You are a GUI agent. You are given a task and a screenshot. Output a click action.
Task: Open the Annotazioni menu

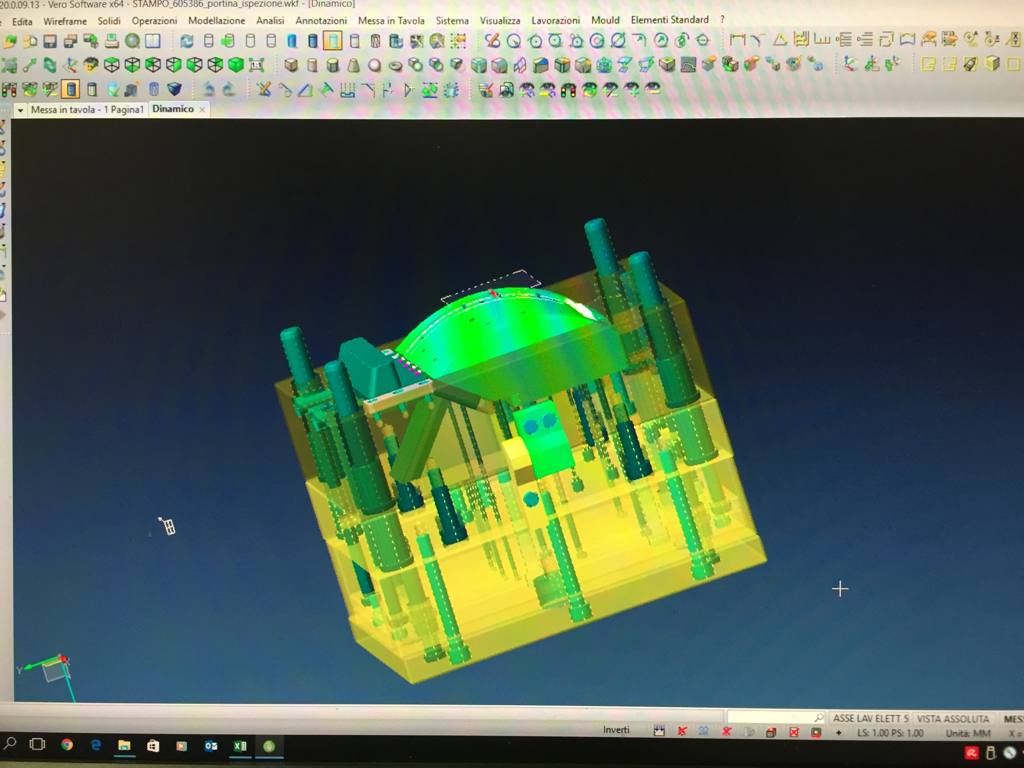(321, 21)
